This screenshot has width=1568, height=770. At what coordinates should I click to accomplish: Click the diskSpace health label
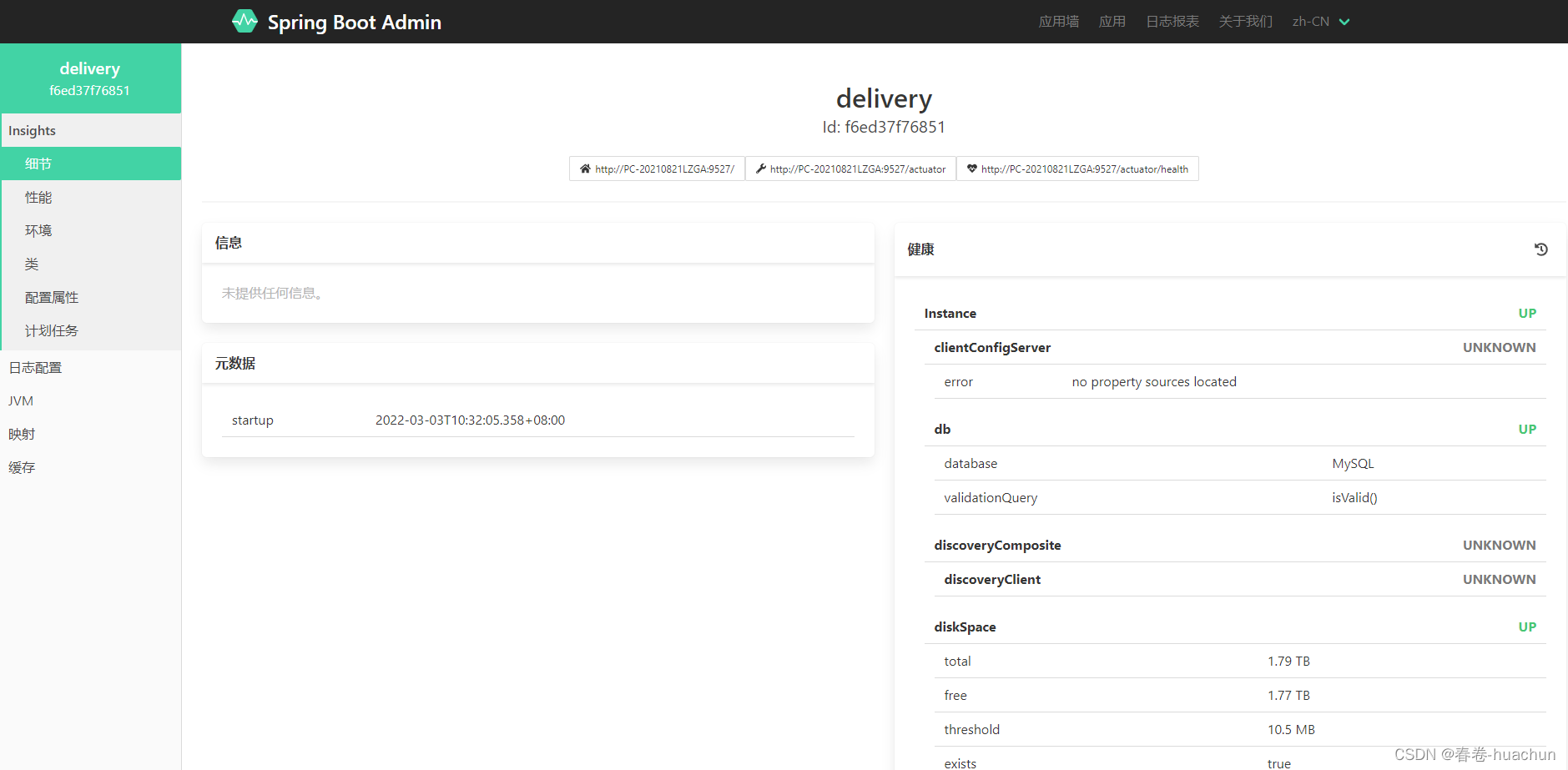(x=965, y=627)
